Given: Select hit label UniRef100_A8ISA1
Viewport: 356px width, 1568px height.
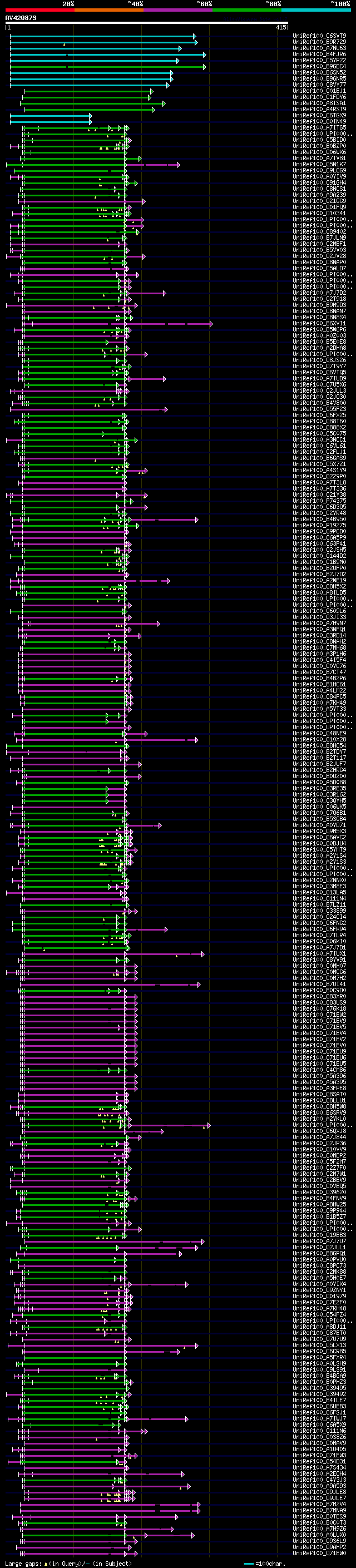Looking at the screenshot, I should [319, 103].
